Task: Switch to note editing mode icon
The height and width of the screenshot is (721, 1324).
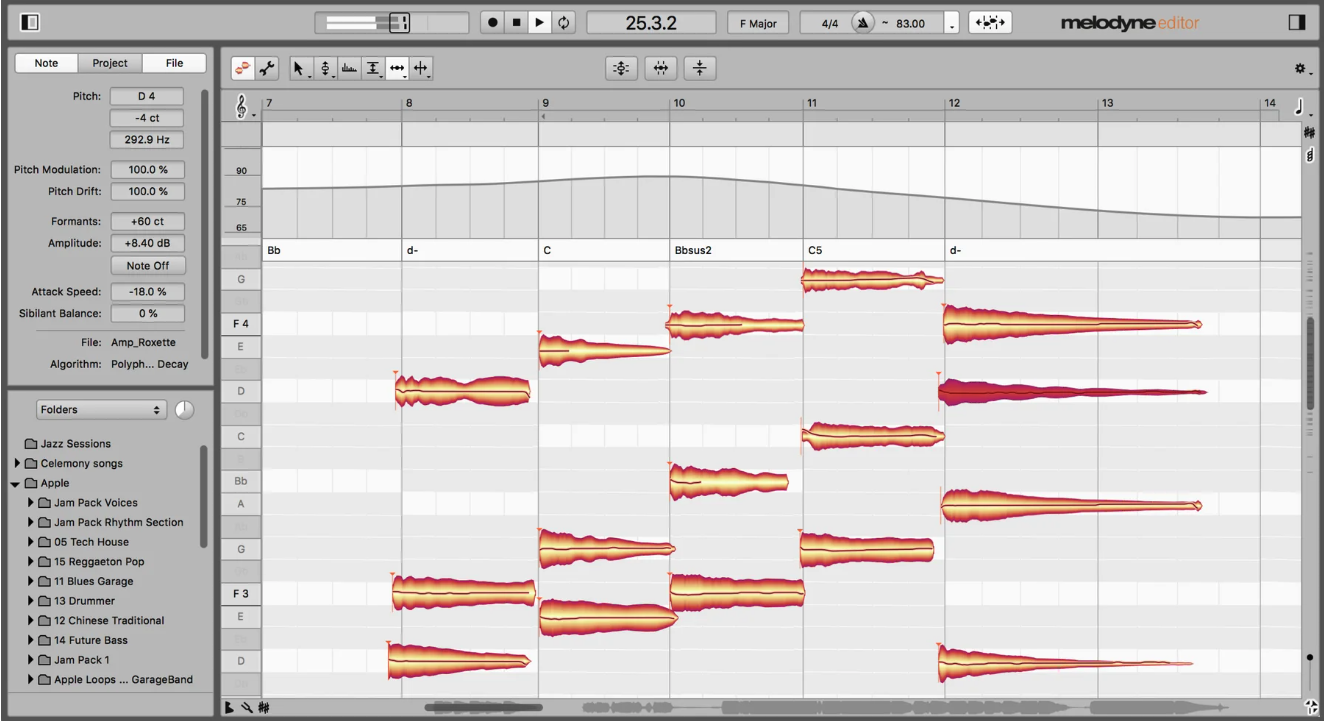Action: pos(243,68)
